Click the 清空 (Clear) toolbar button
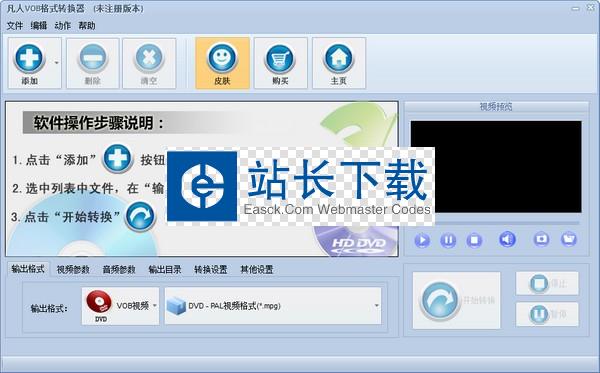The width and height of the screenshot is (600, 373). coord(149,63)
